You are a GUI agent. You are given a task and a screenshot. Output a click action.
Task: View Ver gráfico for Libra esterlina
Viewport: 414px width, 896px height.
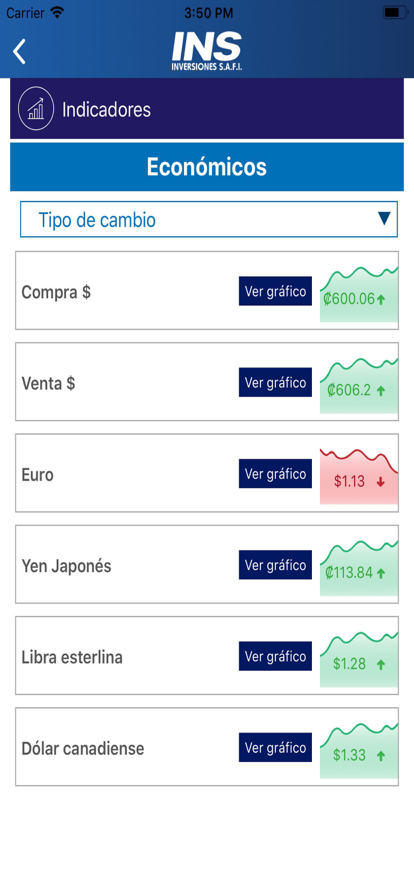coord(276,657)
